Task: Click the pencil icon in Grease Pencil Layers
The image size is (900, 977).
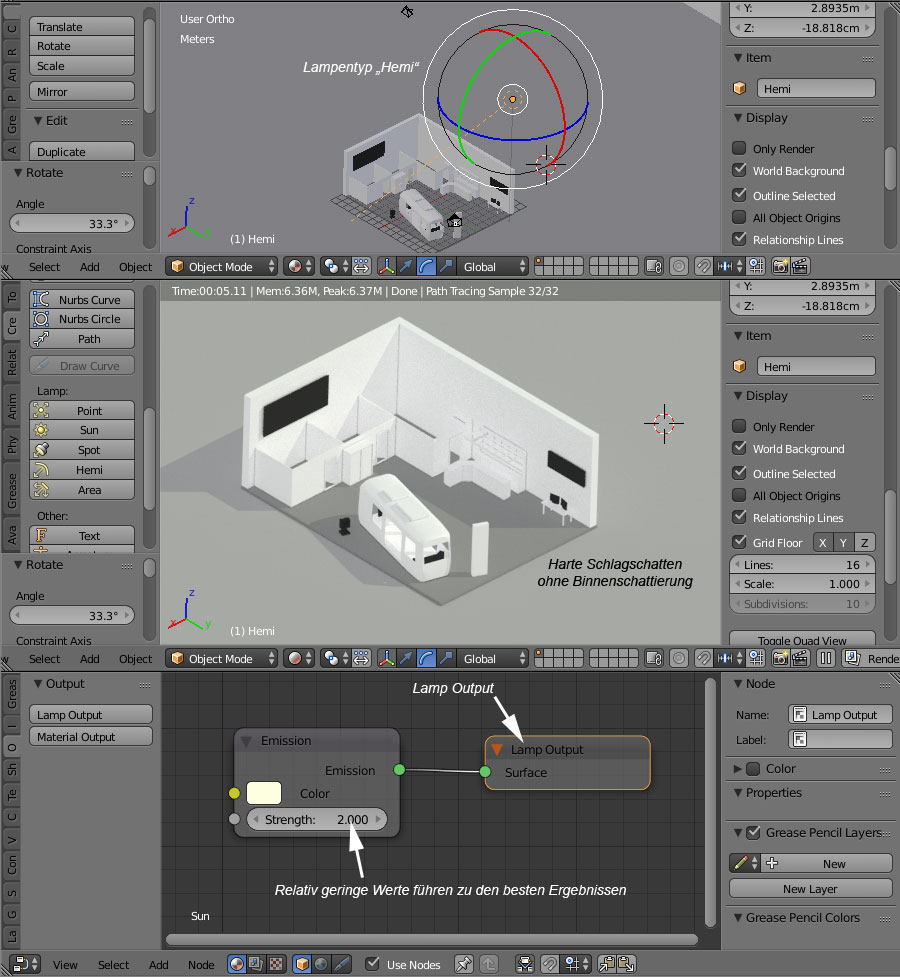Action: pos(741,863)
